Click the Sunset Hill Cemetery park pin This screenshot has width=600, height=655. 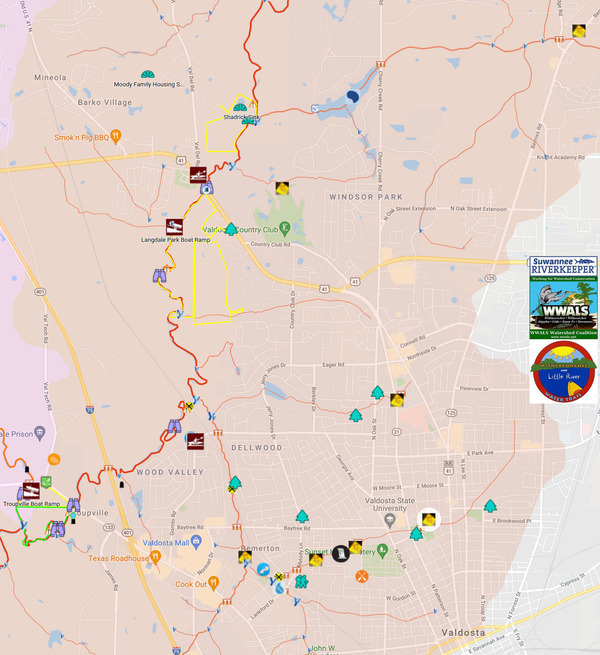(x=382, y=551)
